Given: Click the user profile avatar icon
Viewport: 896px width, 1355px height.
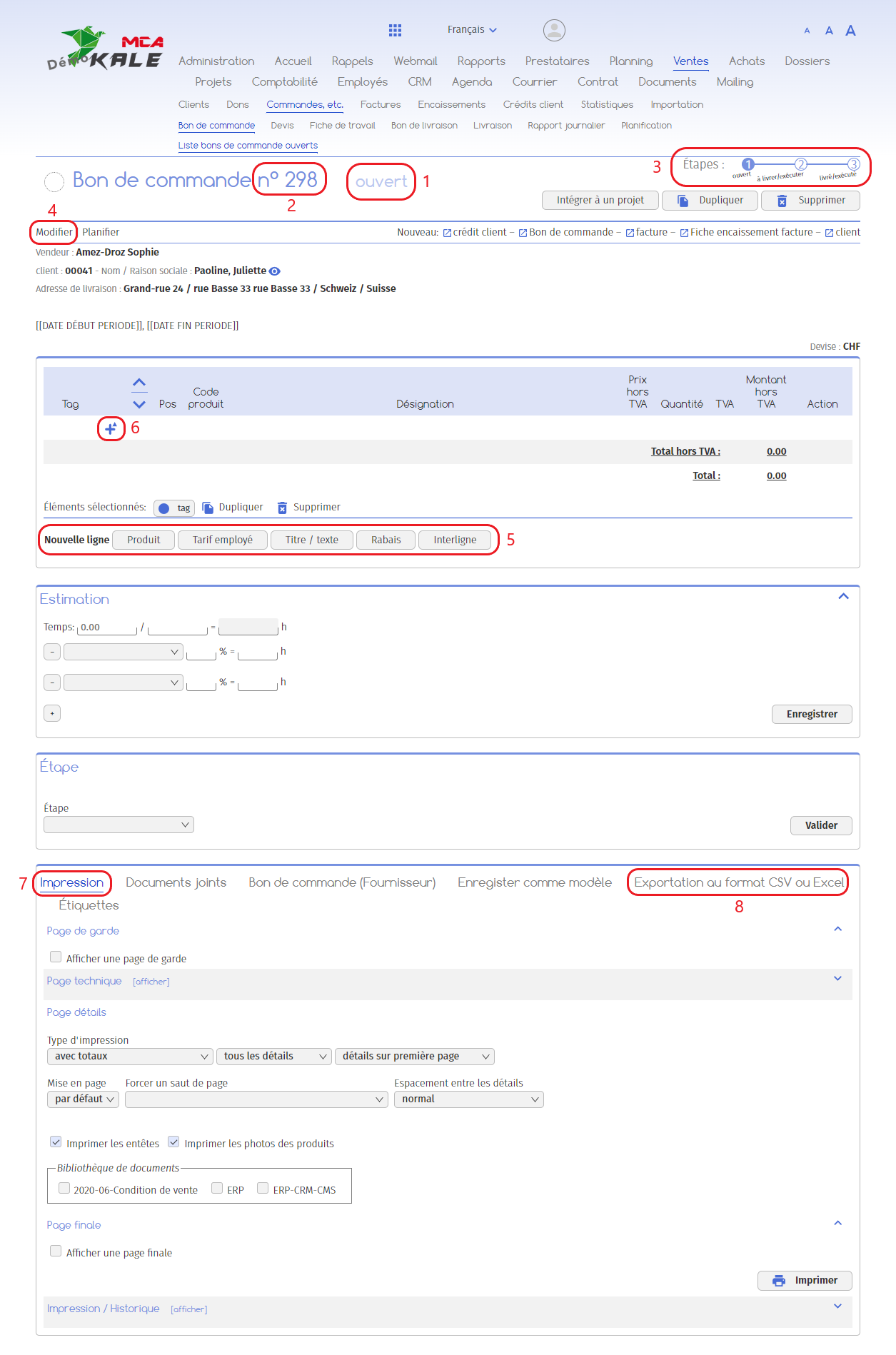Looking at the screenshot, I should (x=554, y=30).
